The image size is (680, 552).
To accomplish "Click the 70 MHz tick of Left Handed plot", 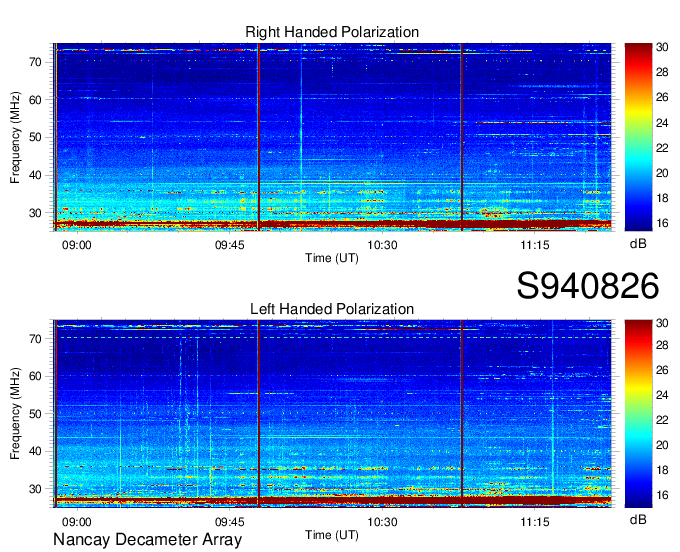I will [x=36, y=339].
